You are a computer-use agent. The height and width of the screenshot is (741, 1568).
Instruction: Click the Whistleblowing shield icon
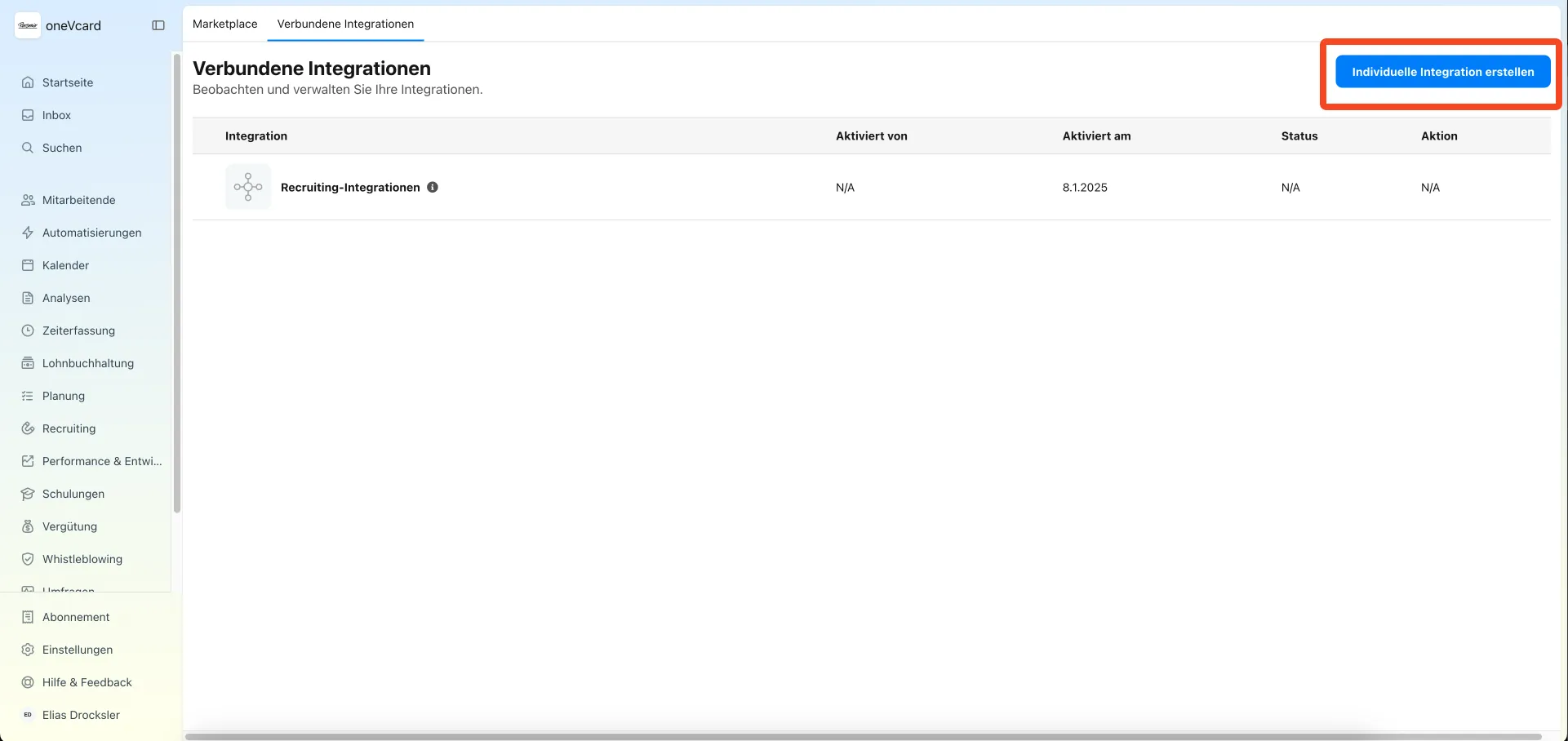coord(28,559)
